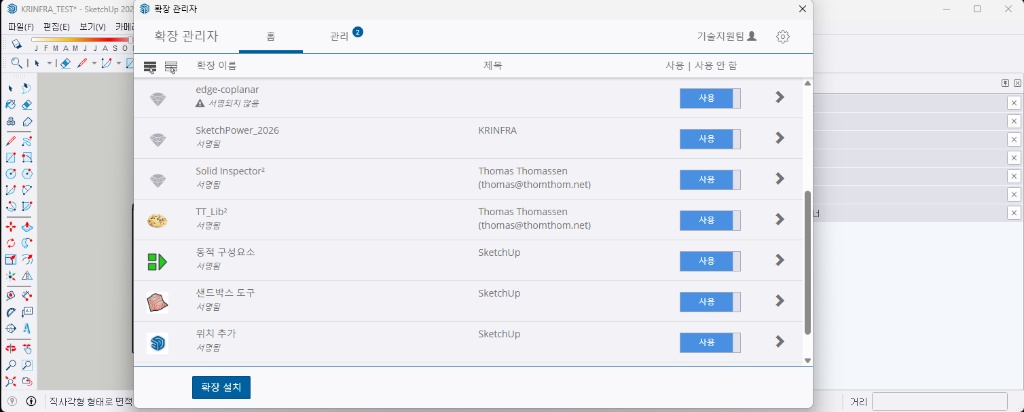Pick the Follow Me tool

(27, 243)
